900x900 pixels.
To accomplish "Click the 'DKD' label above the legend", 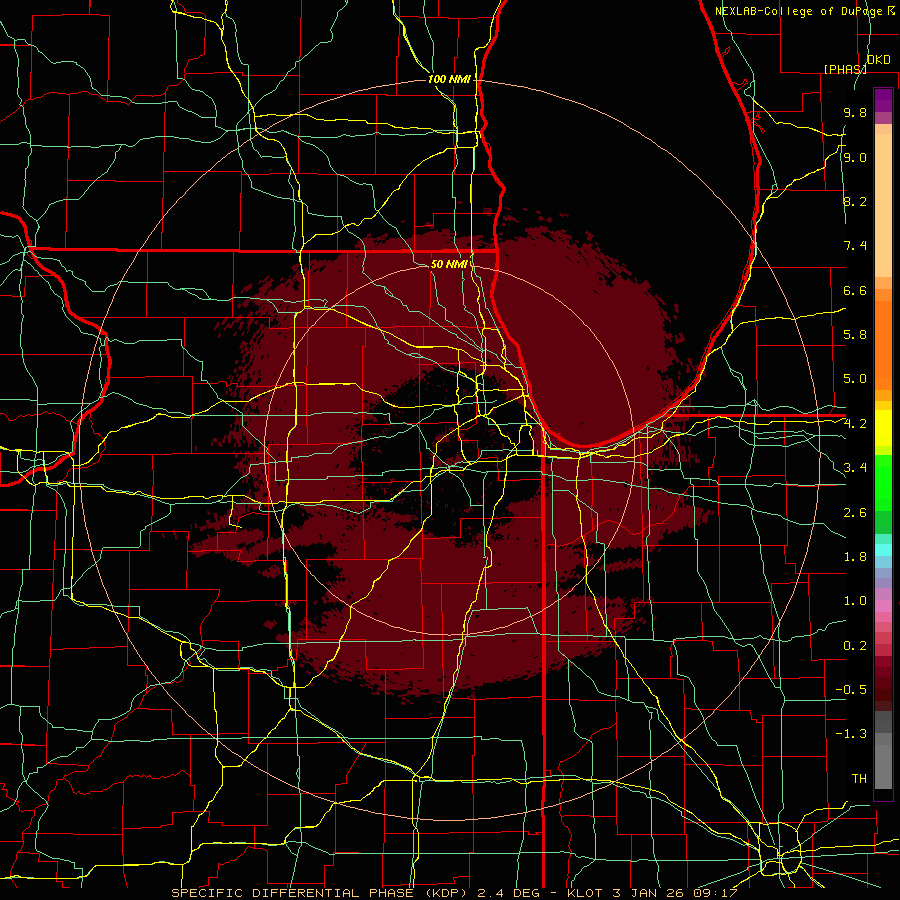I will (879, 60).
